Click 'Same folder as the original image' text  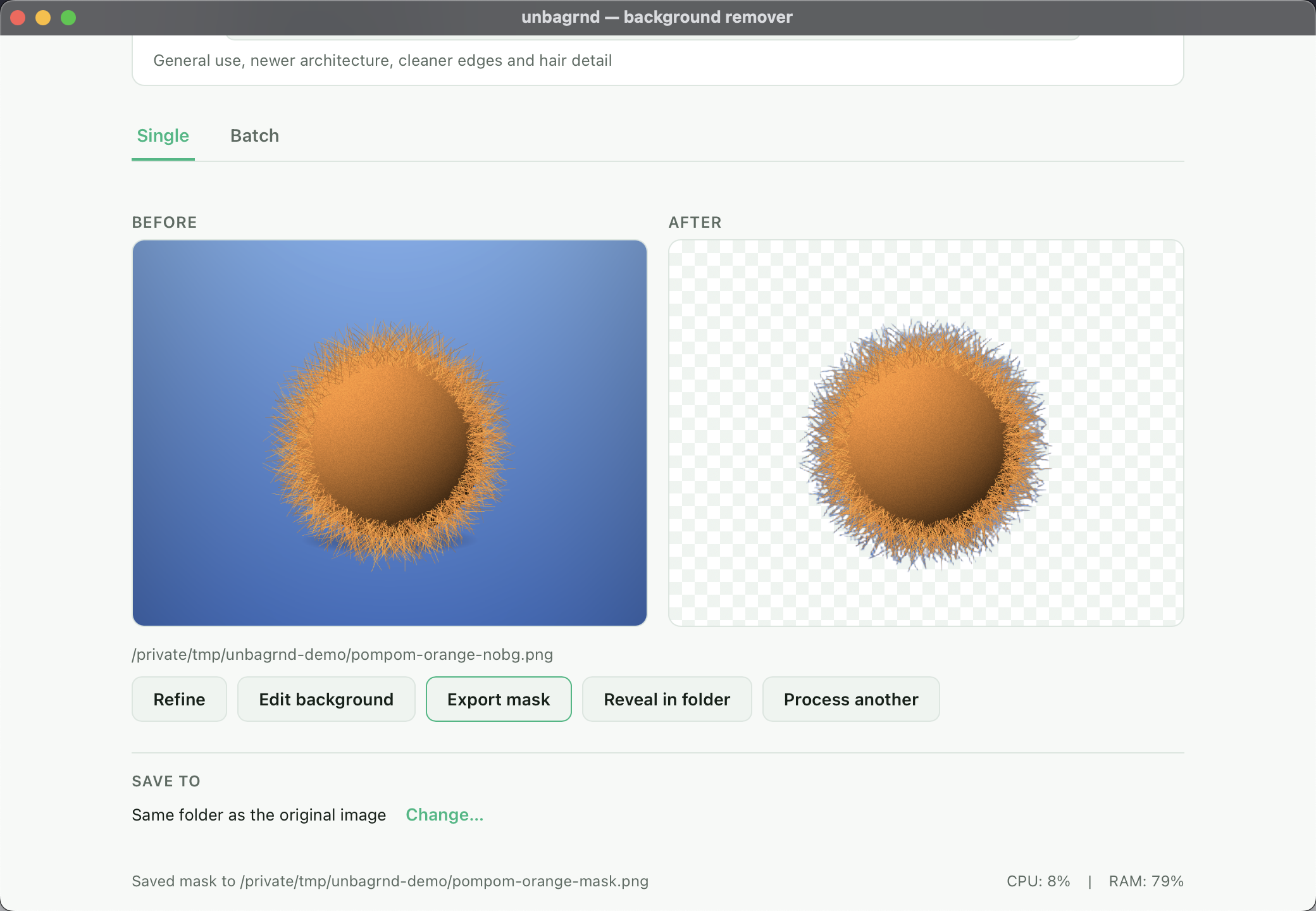point(259,815)
